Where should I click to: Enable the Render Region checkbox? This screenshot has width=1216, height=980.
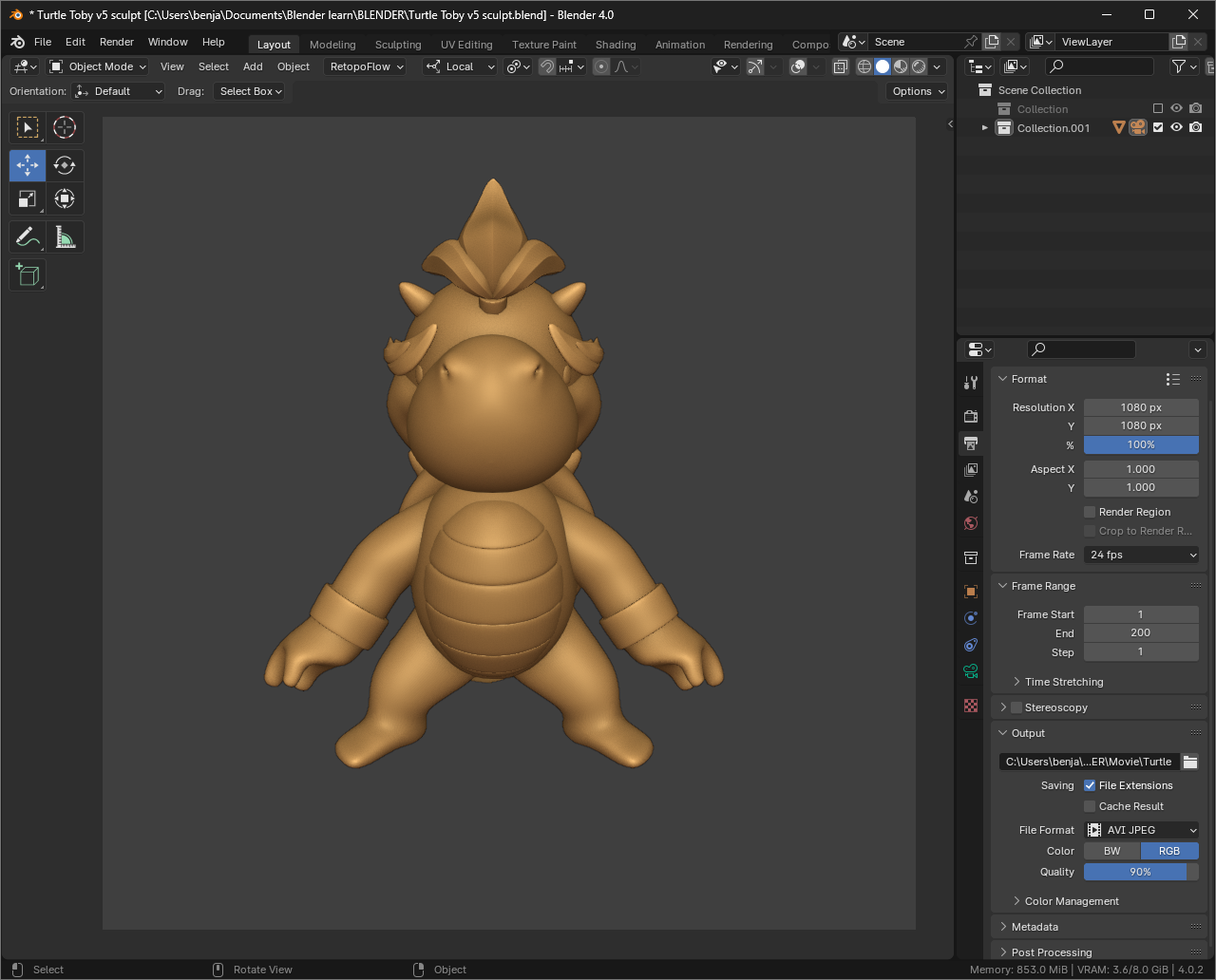(x=1090, y=512)
